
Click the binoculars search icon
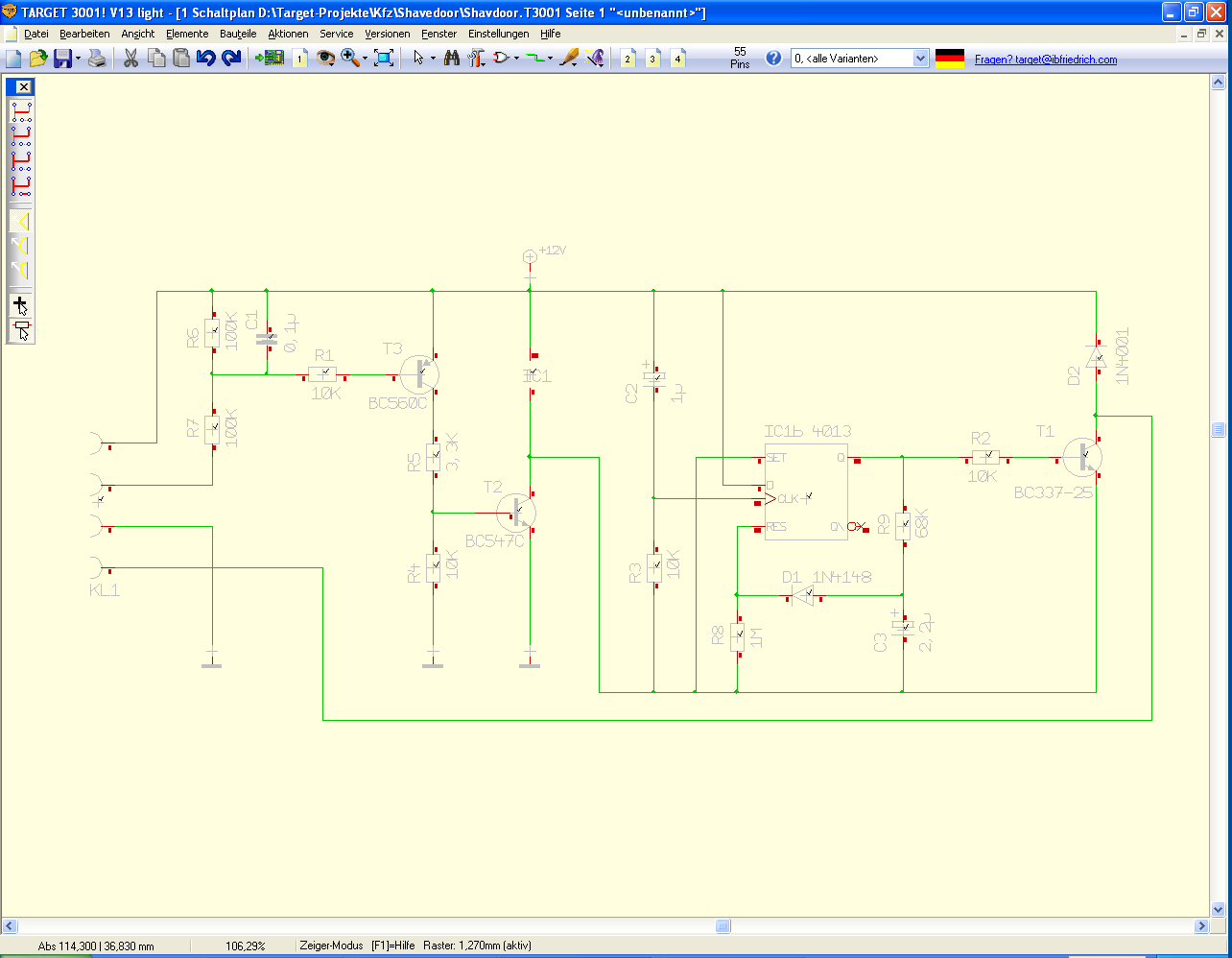click(452, 59)
